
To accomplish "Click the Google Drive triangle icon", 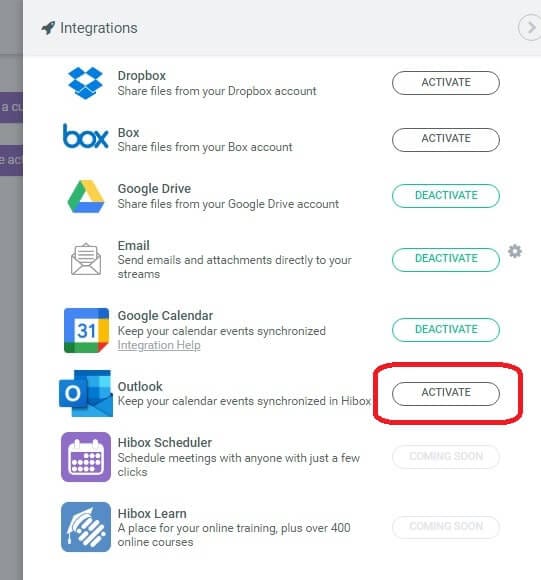I will tap(86, 196).
